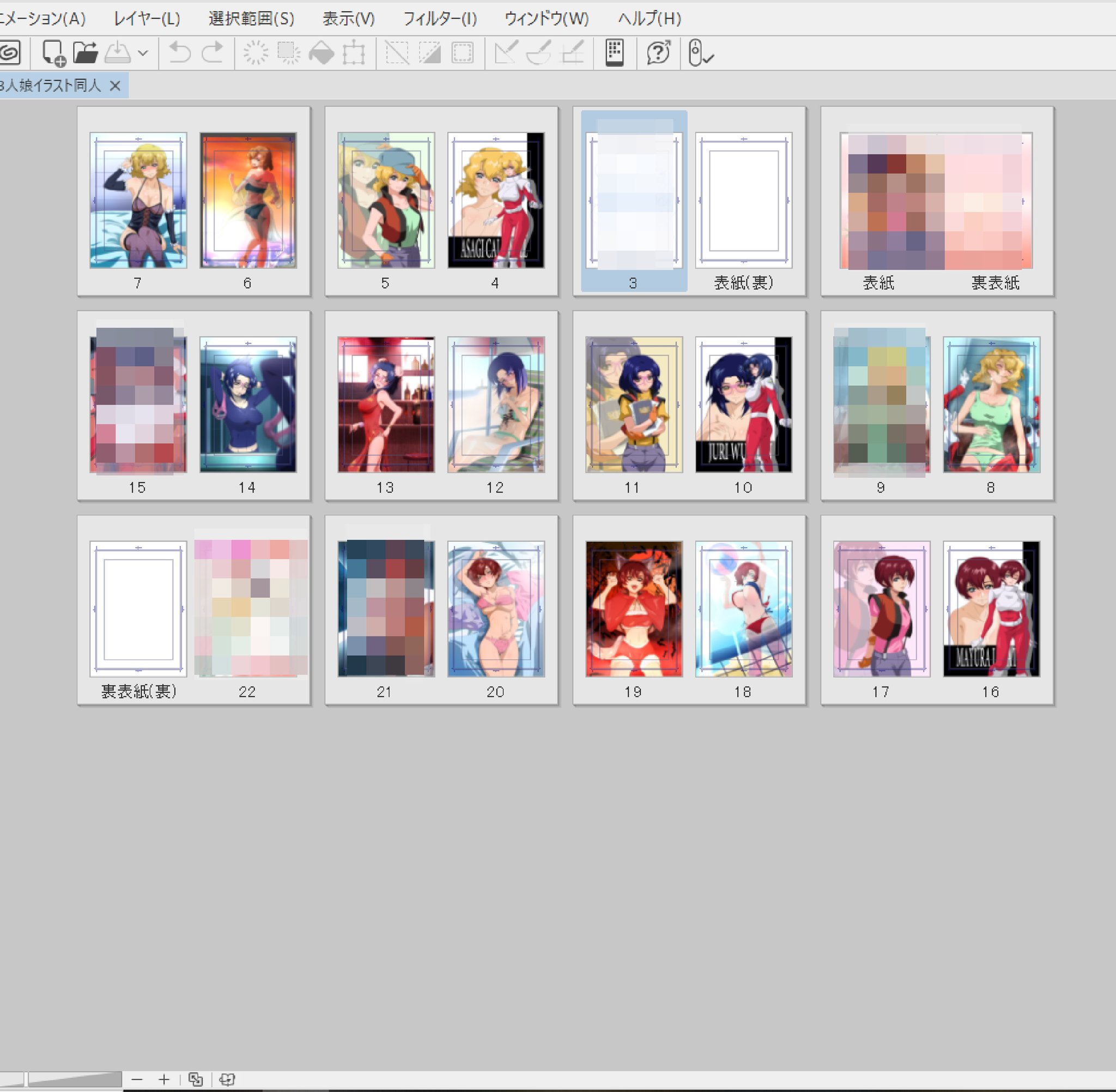Select page 19 thumbnail
The height and width of the screenshot is (1092, 1116).
[x=634, y=609]
